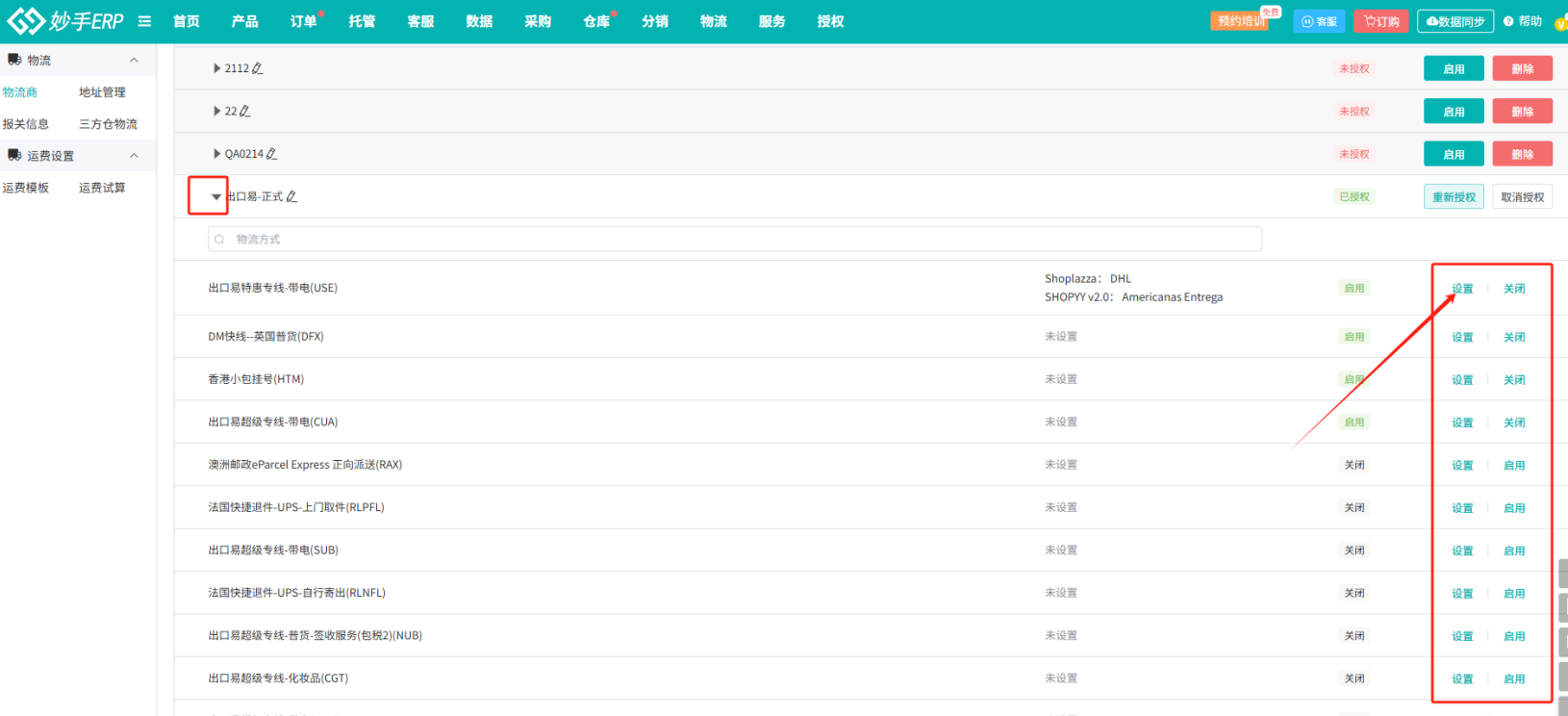Open the 仓库 top menu

(595, 21)
